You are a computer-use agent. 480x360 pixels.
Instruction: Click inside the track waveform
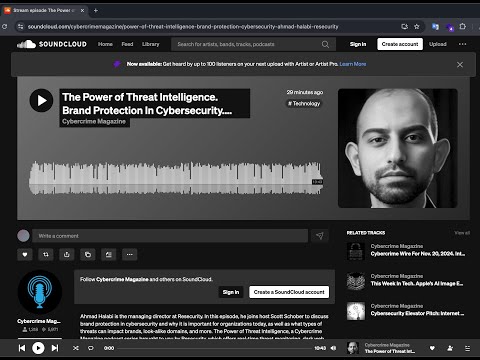[176, 178]
